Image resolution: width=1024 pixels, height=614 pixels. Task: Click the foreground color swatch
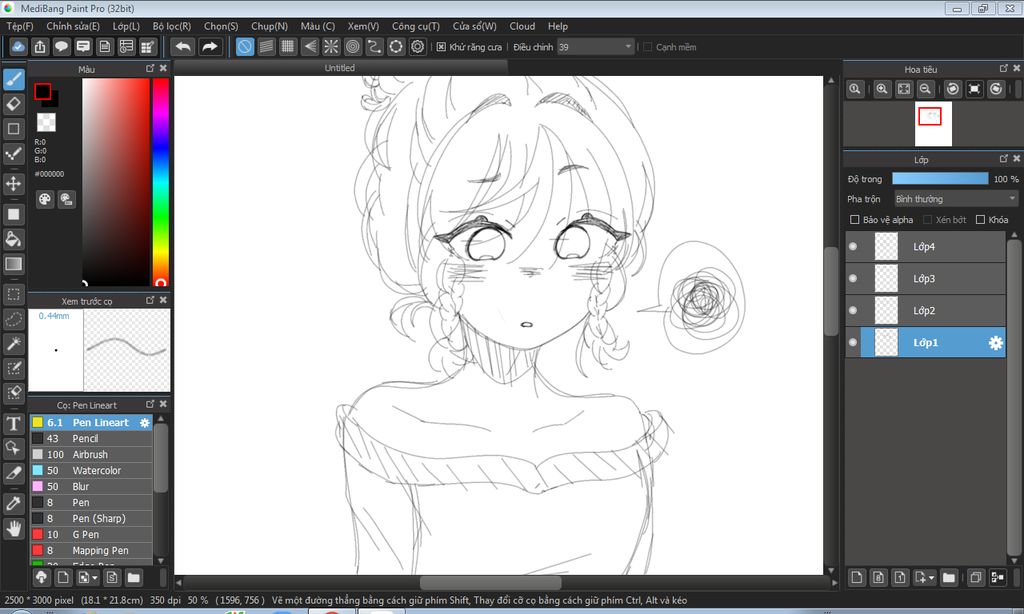pyautogui.click(x=42, y=91)
